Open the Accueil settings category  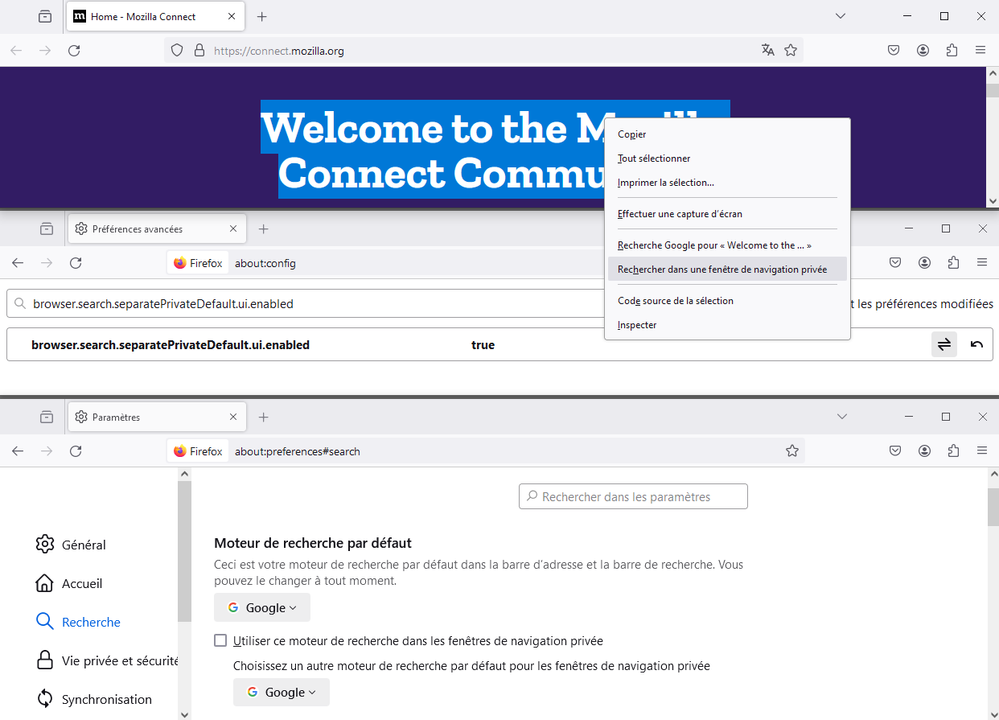click(x=69, y=584)
